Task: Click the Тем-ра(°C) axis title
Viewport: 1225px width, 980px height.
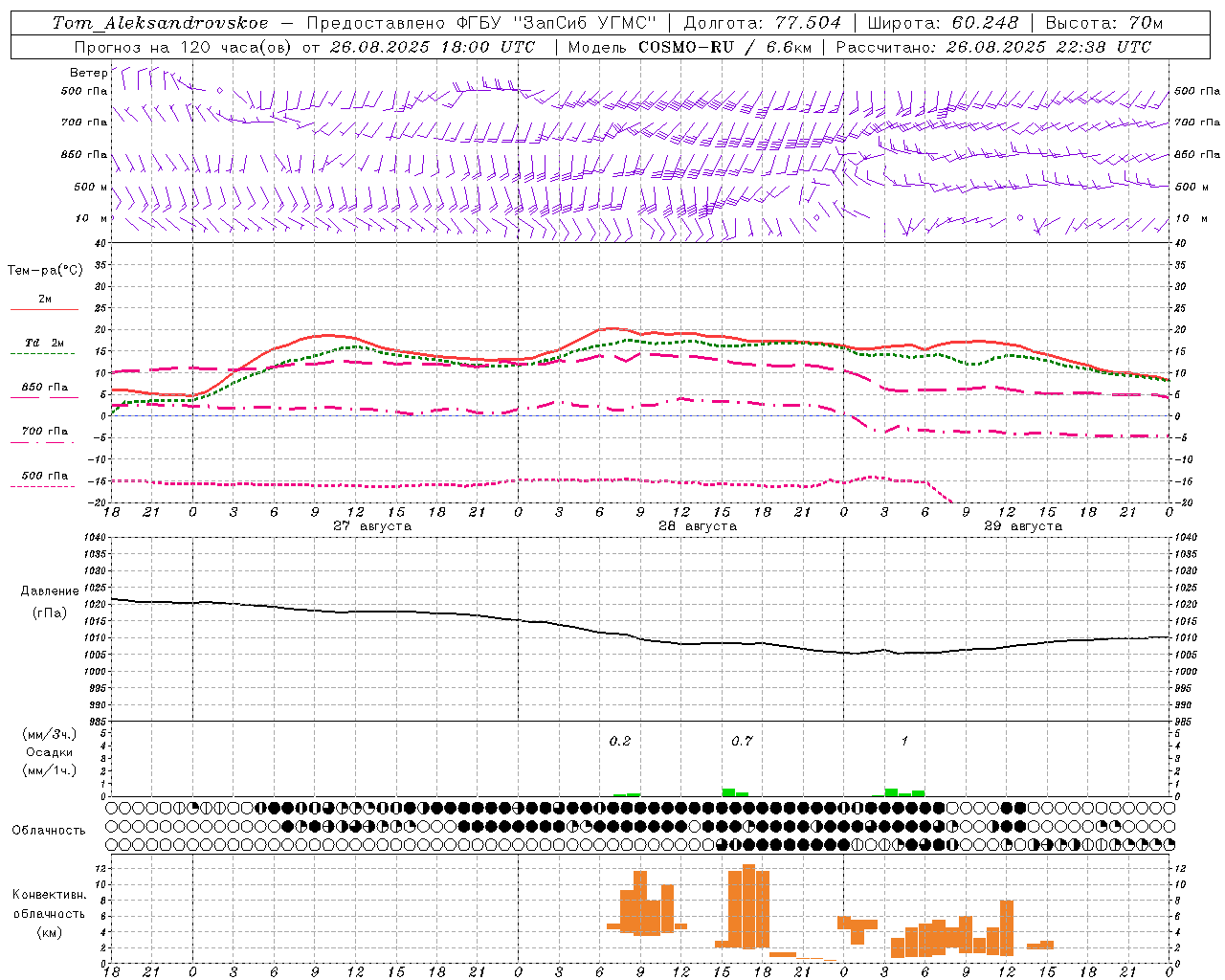Action: point(45,271)
